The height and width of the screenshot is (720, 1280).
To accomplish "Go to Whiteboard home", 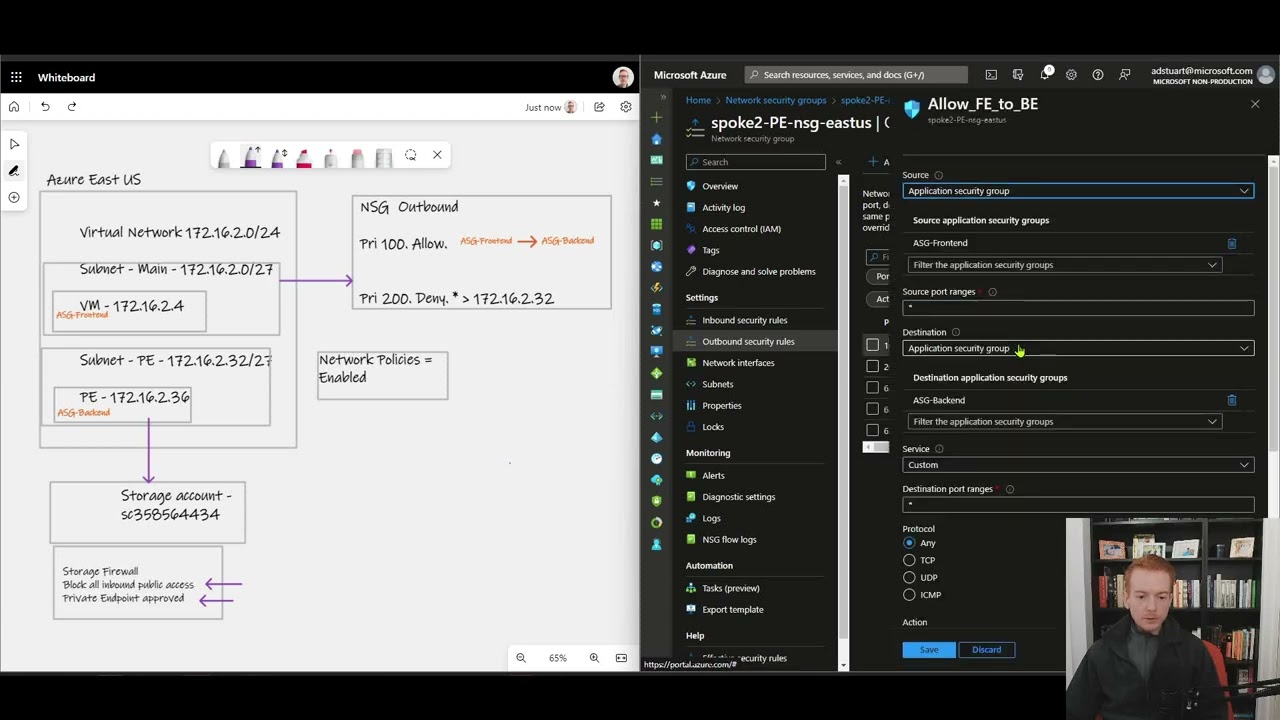I will [x=14, y=106].
